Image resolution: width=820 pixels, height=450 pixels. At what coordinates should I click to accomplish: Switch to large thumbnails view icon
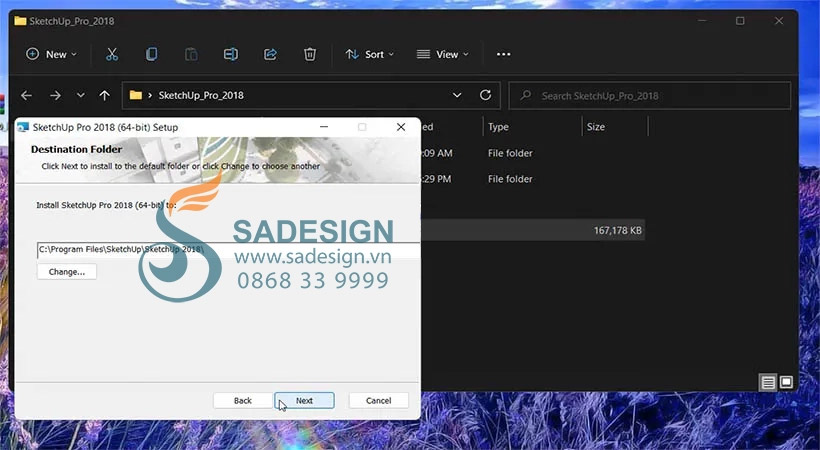(x=786, y=382)
